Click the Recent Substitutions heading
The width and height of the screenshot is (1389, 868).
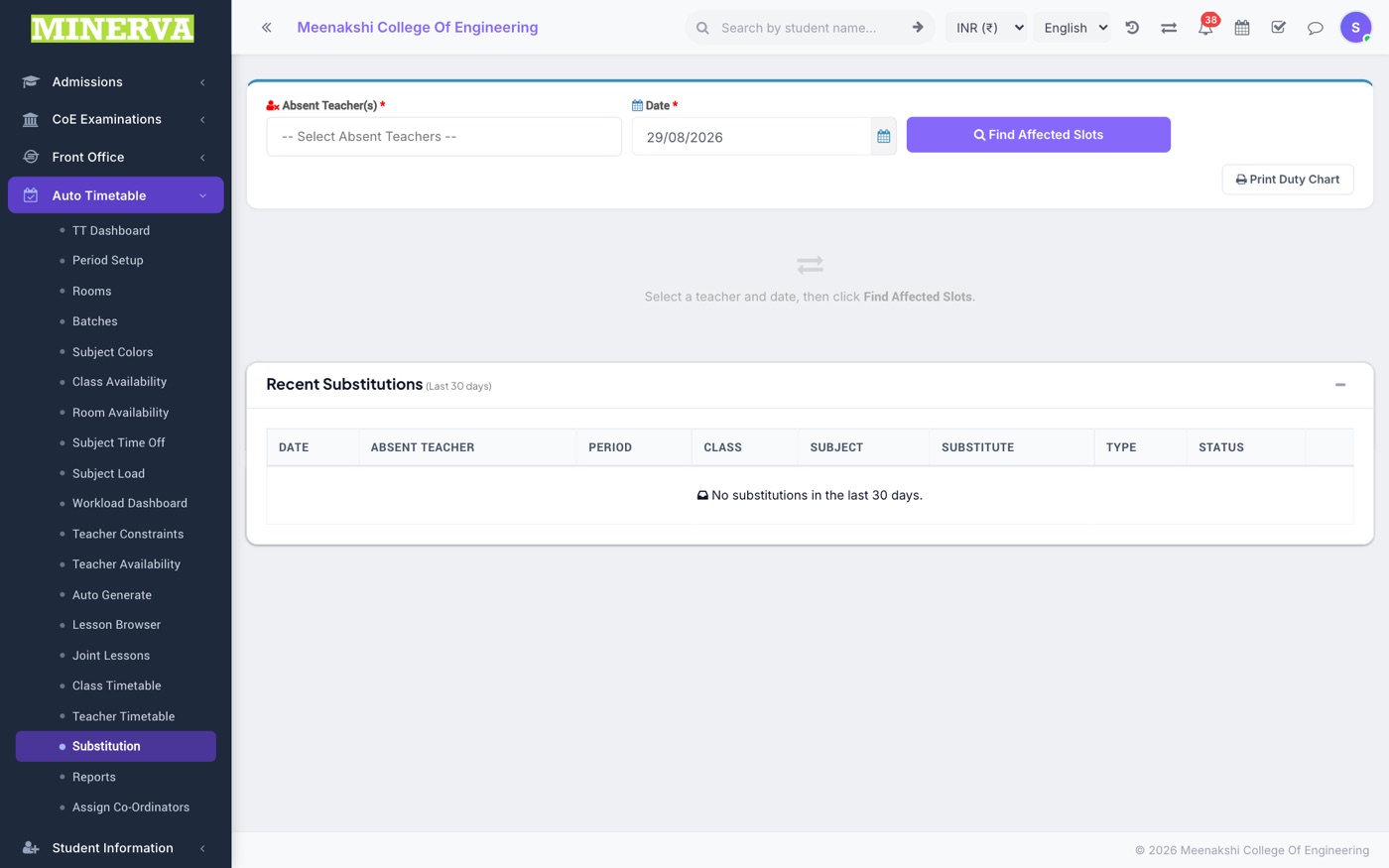tap(344, 385)
